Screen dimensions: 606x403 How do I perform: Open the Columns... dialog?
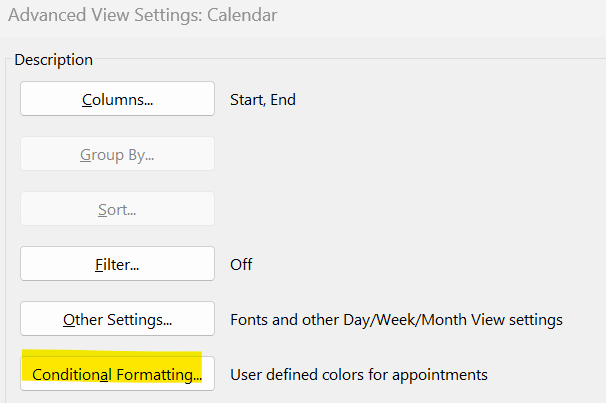point(117,99)
